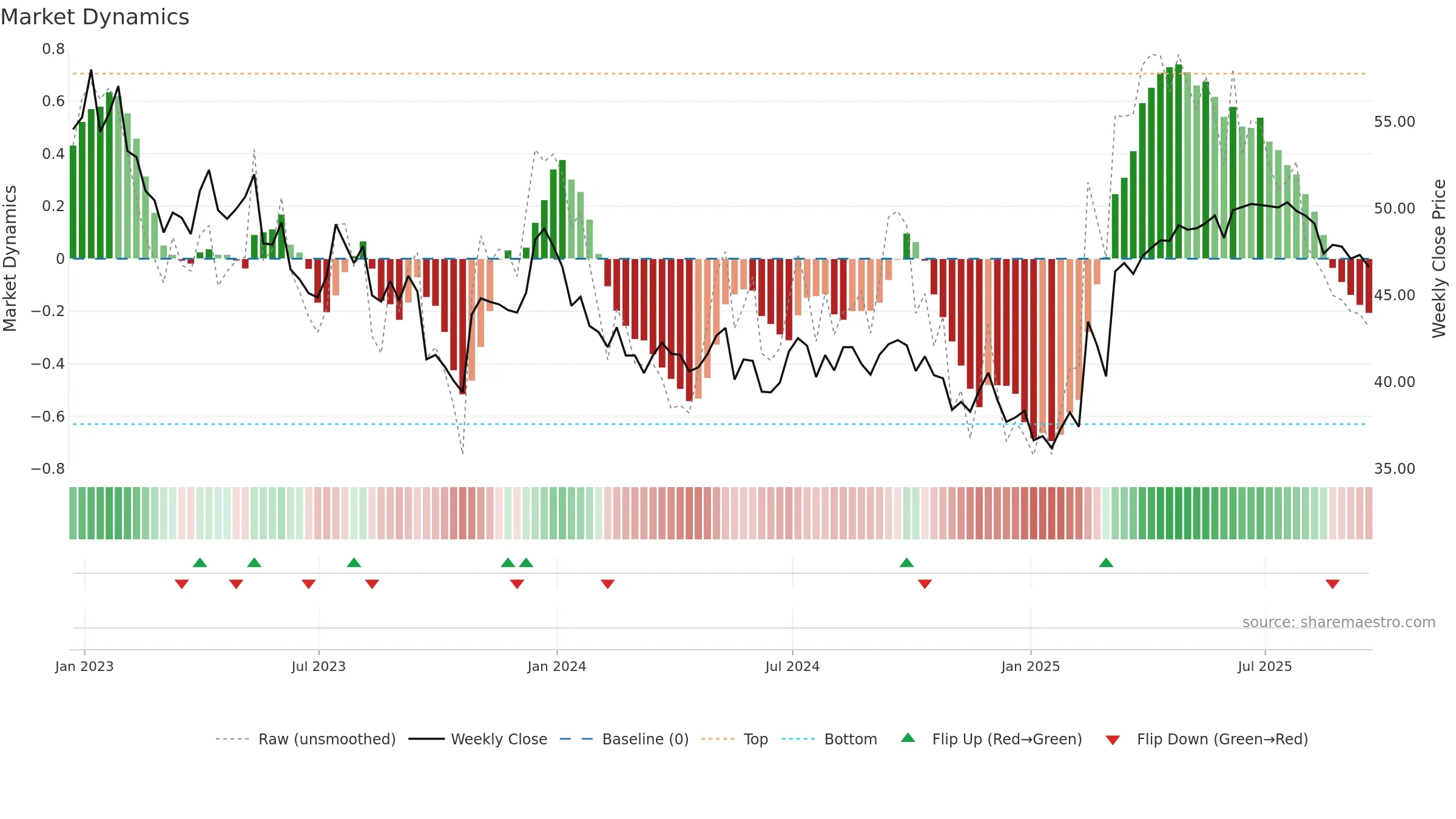The height and width of the screenshot is (819, 1456).
Task: Toggle the Raw (unsmoothed) legend entry
Action: pyautogui.click(x=306, y=739)
